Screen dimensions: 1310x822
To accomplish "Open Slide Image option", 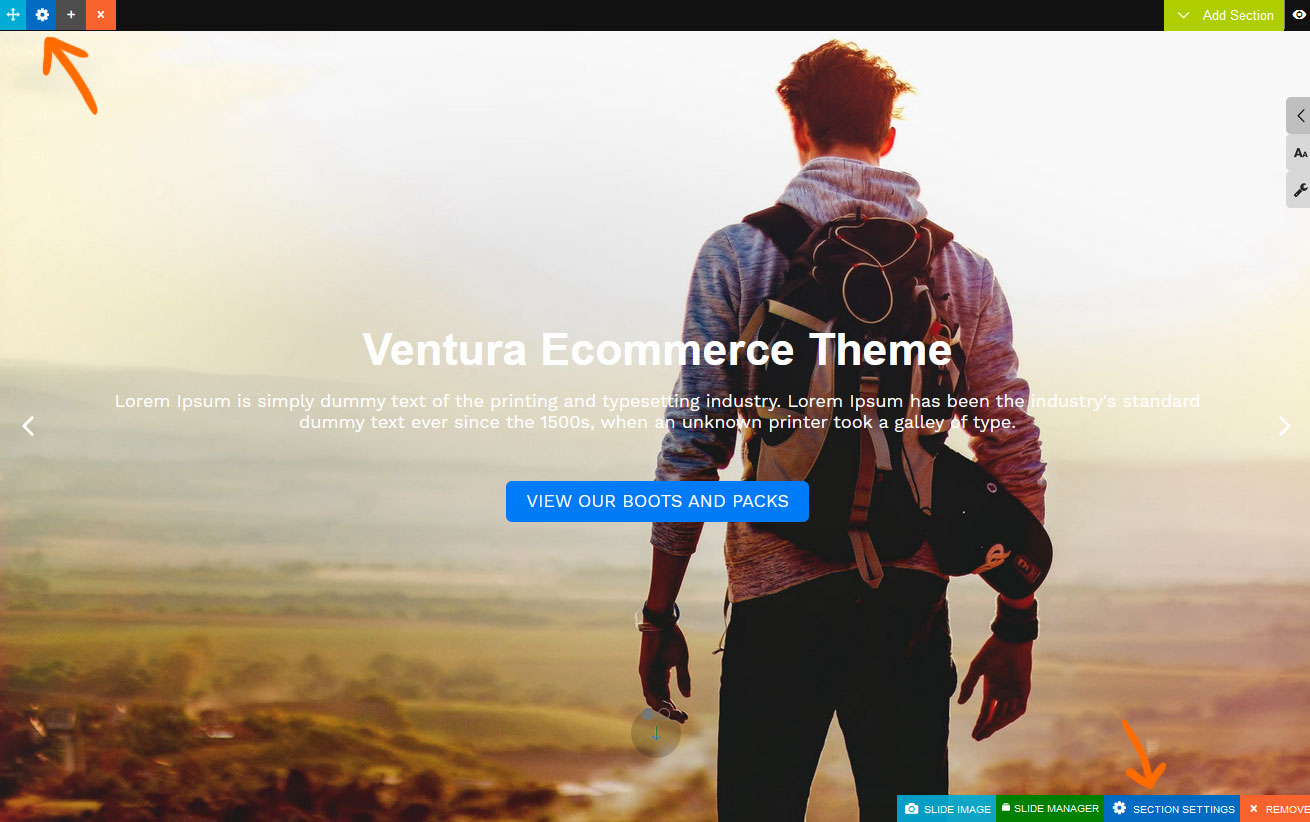I will [x=947, y=809].
